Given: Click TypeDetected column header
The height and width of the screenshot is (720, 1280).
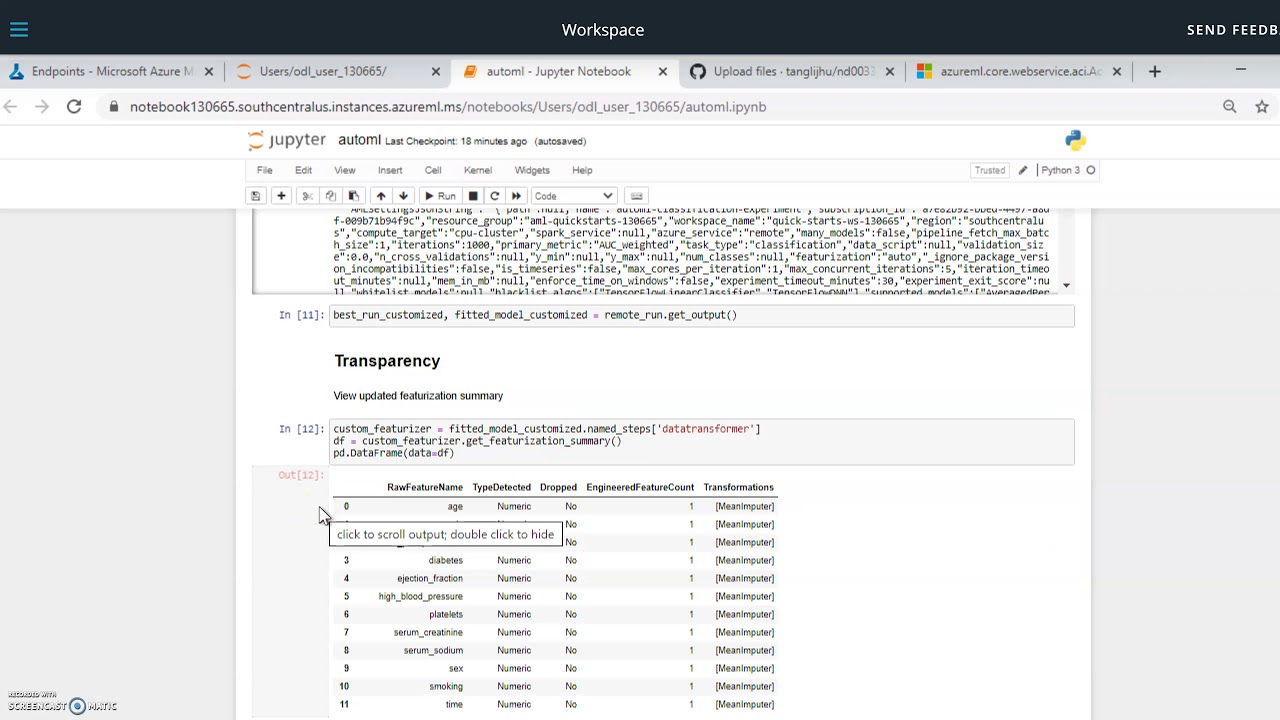Looking at the screenshot, I should 501,487.
